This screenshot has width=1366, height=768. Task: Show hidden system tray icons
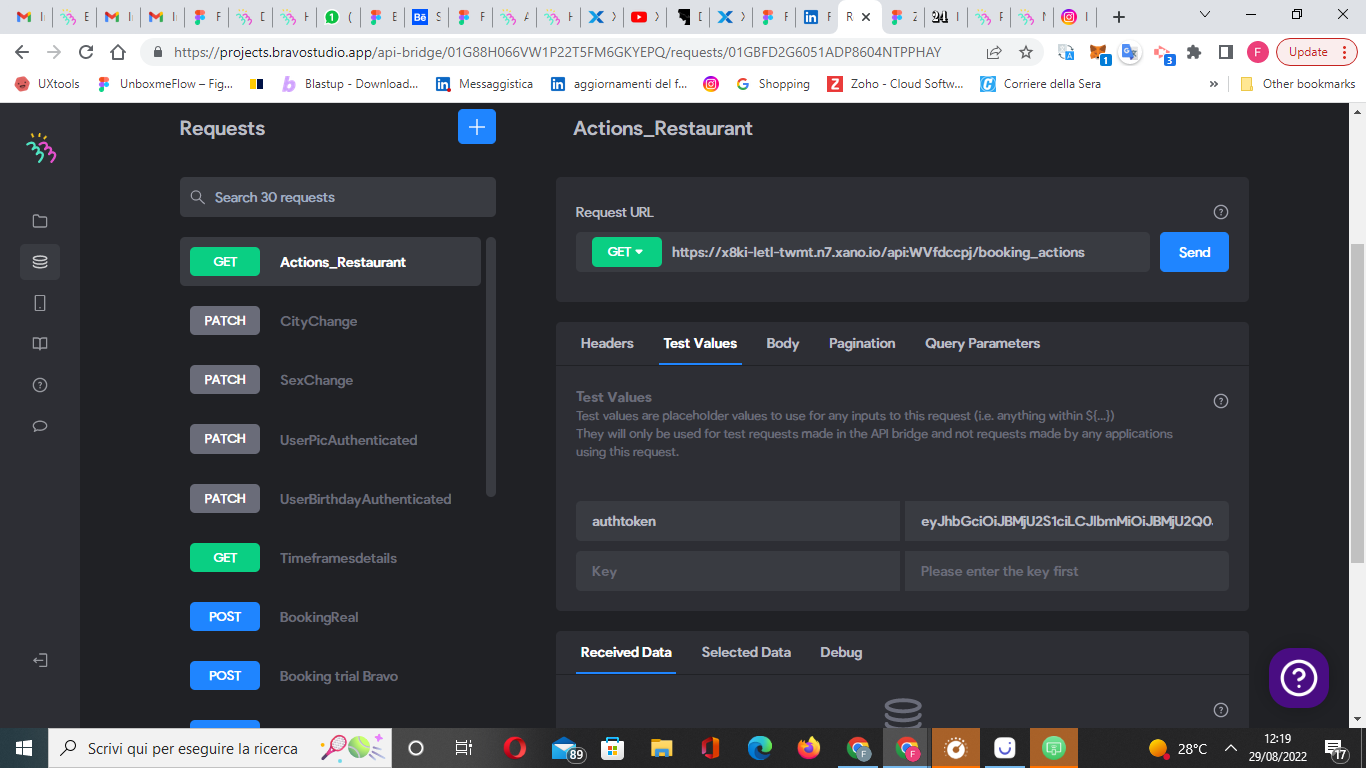tap(1231, 748)
